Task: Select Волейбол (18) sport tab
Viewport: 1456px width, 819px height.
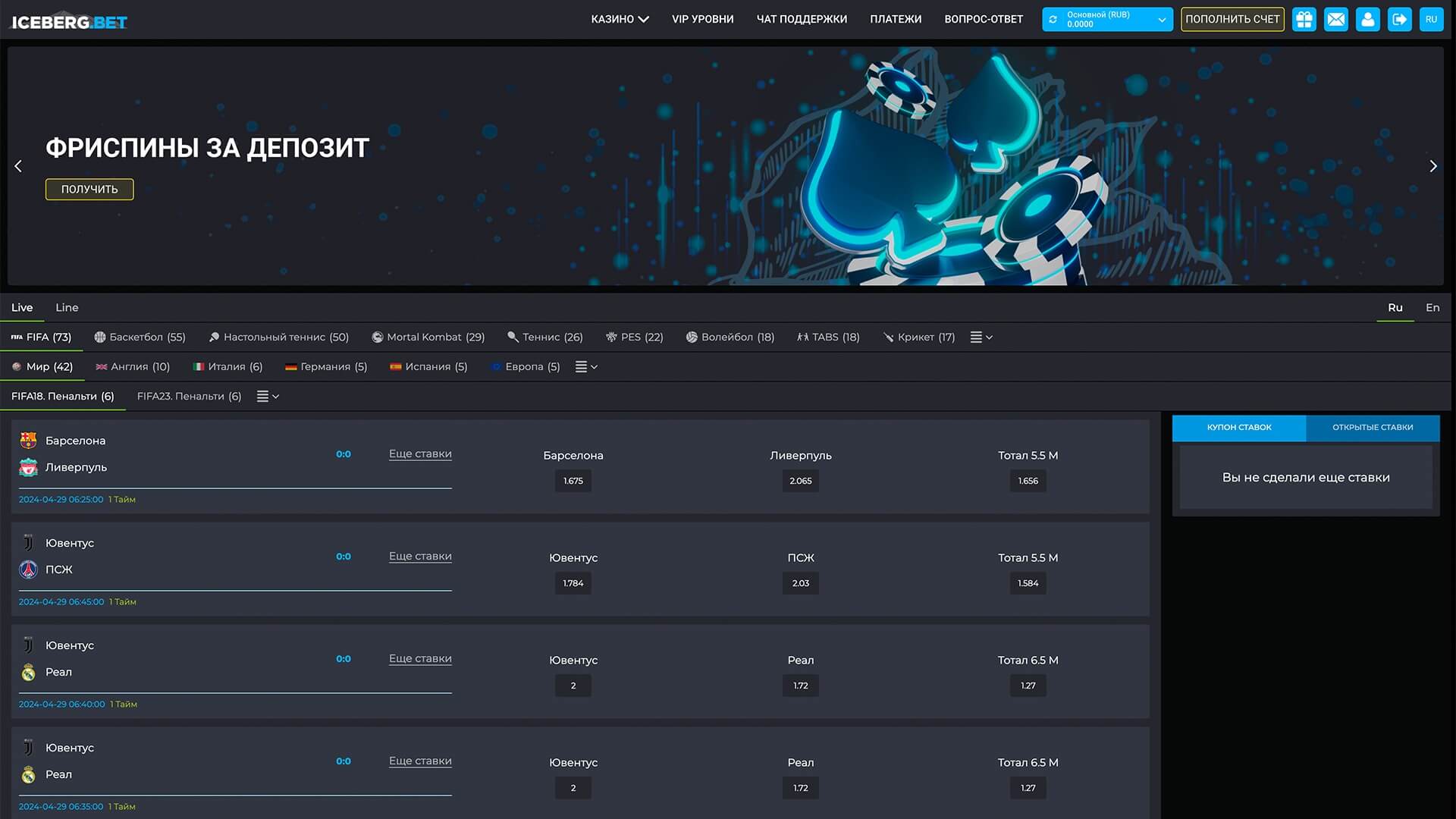Action: [730, 337]
